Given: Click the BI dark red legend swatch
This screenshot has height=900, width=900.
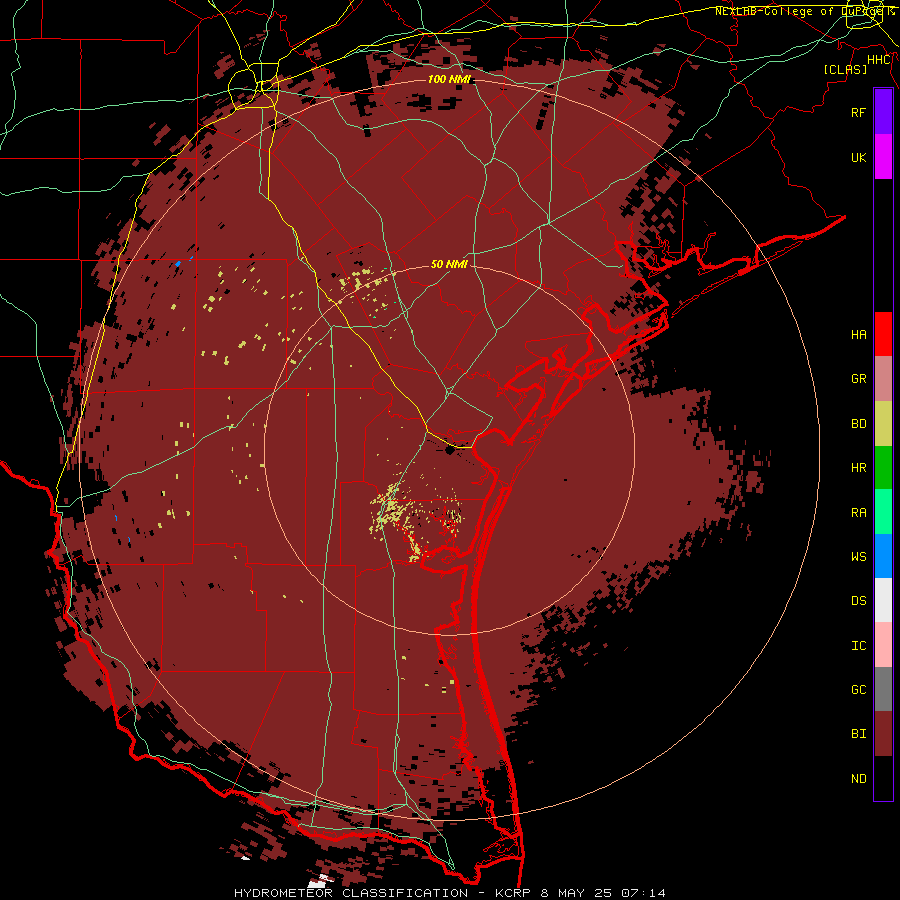Looking at the screenshot, I should [883, 734].
